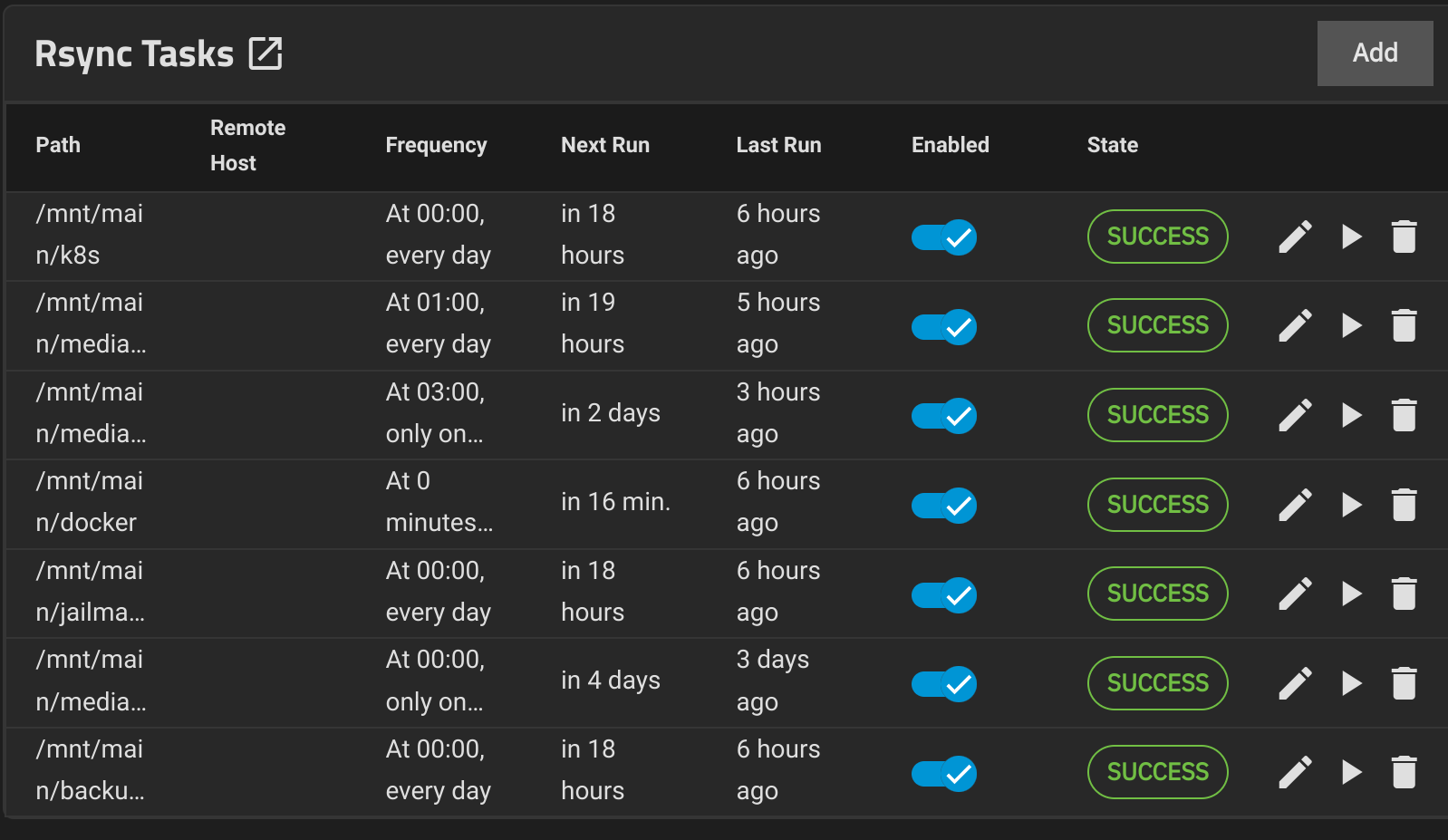Edit the /mnt/main/docker rsync task
The height and width of the screenshot is (840, 1448).
1295,505
